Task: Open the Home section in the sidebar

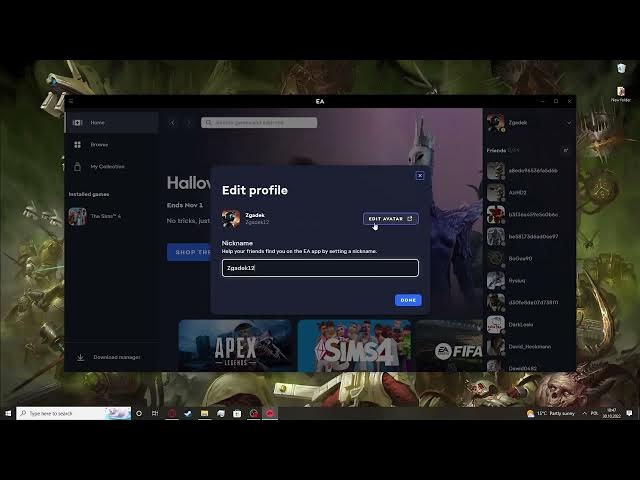Action: [x=97, y=123]
